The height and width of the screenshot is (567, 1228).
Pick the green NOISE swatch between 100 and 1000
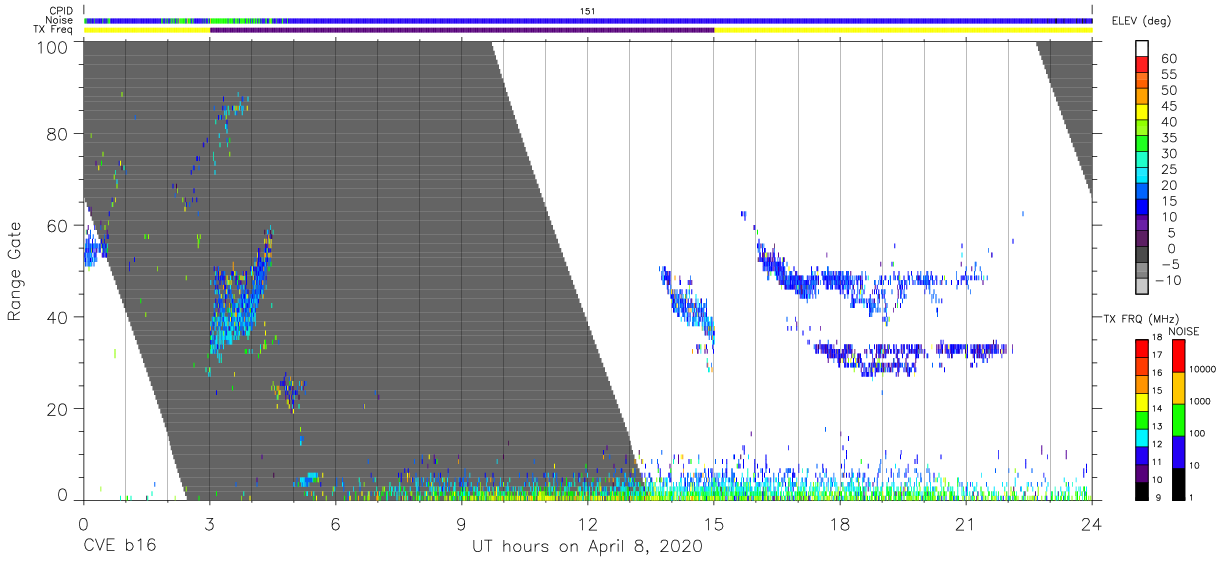click(x=1179, y=419)
